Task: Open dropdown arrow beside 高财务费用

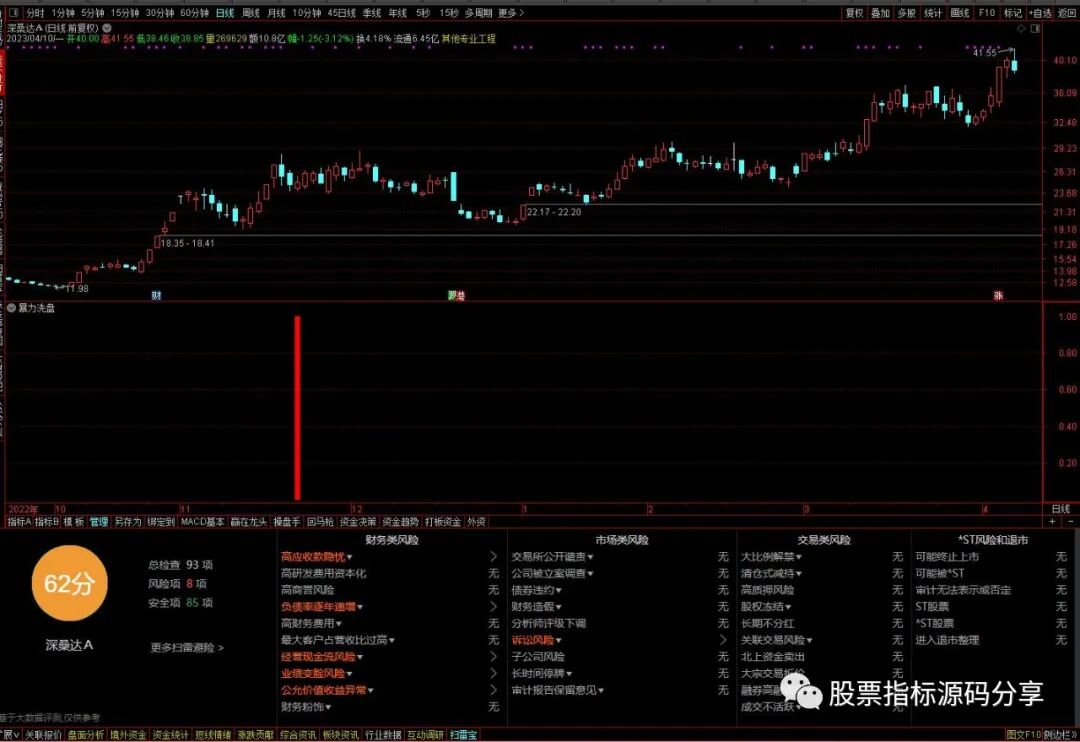Action: (x=339, y=624)
